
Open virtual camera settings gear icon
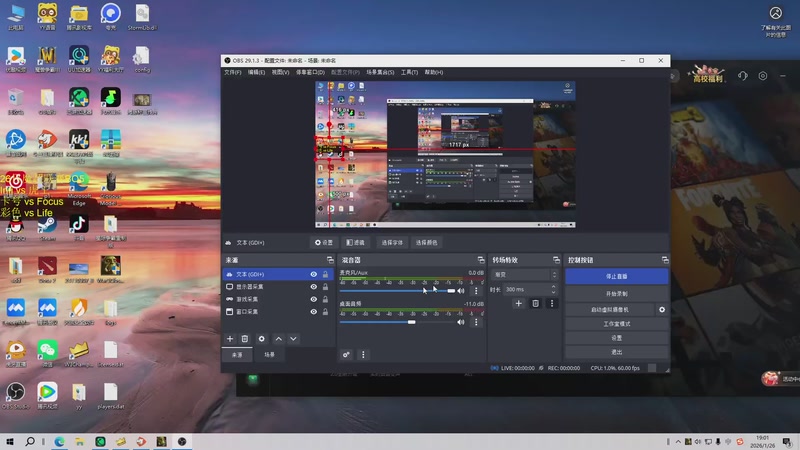[x=662, y=310]
